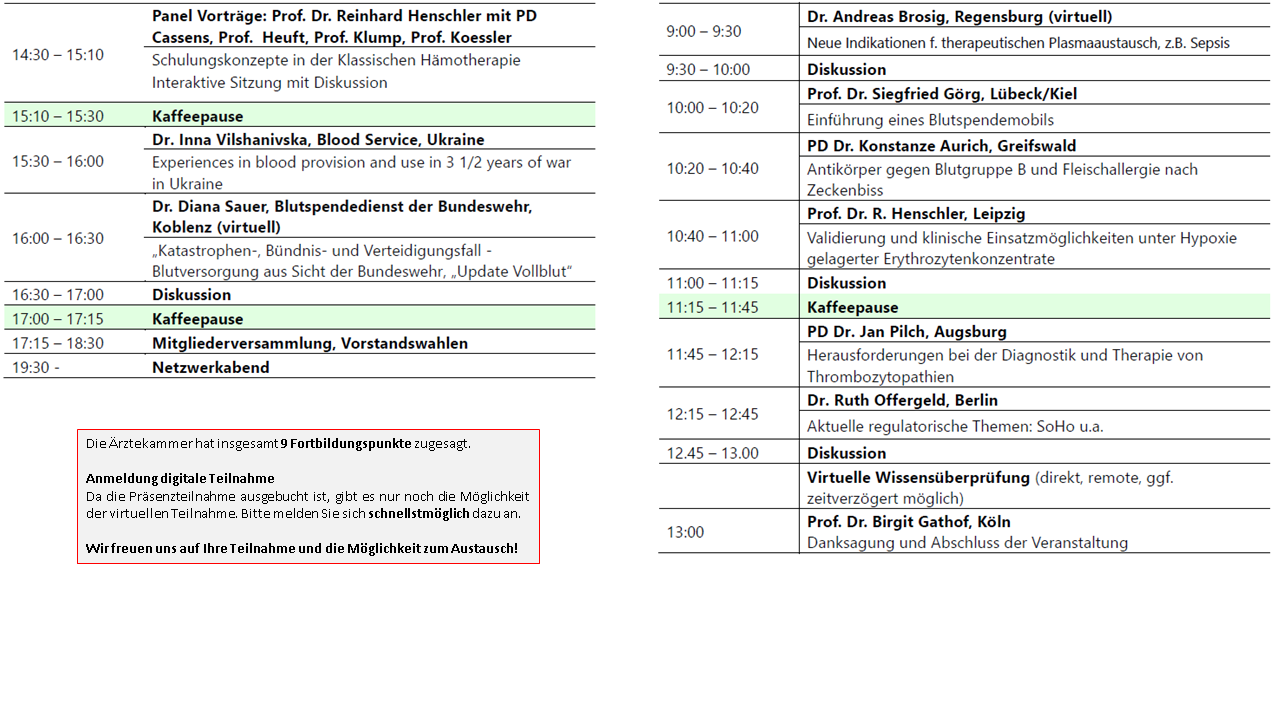Select the 16:30 – 17:00 Diskussion row

coord(192,294)
